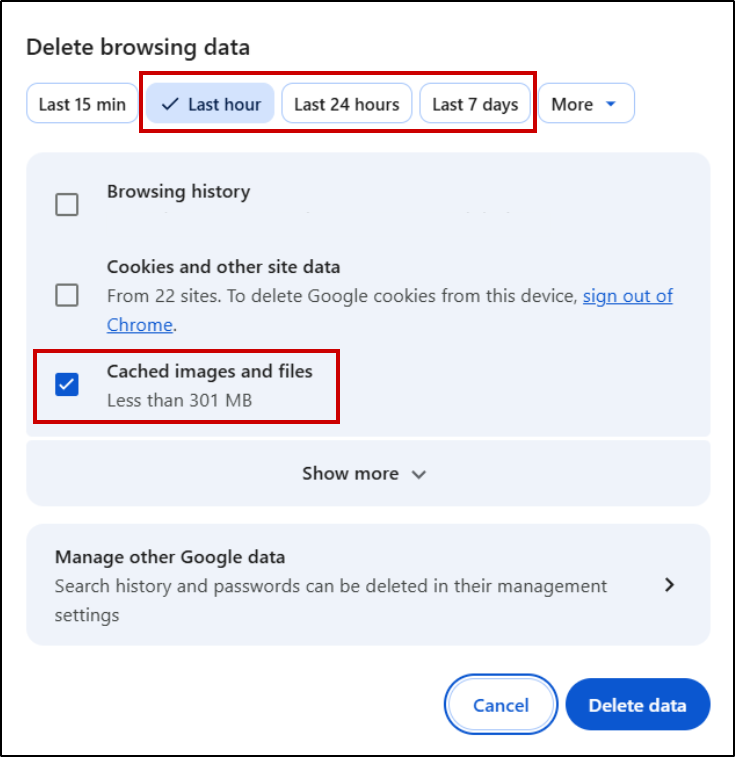735x757 pixels.
Task: Click the Cached images and files label
Action: pyautogui.click(x=210, y=372)
